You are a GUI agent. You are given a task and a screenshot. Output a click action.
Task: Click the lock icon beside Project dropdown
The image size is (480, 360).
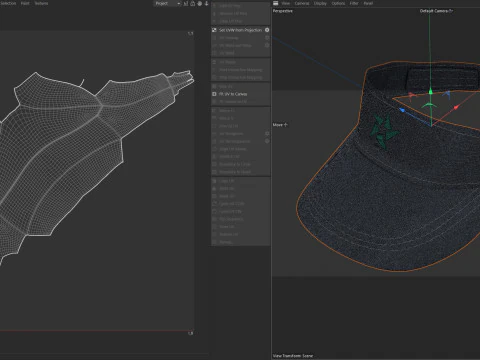click(193, 3)
